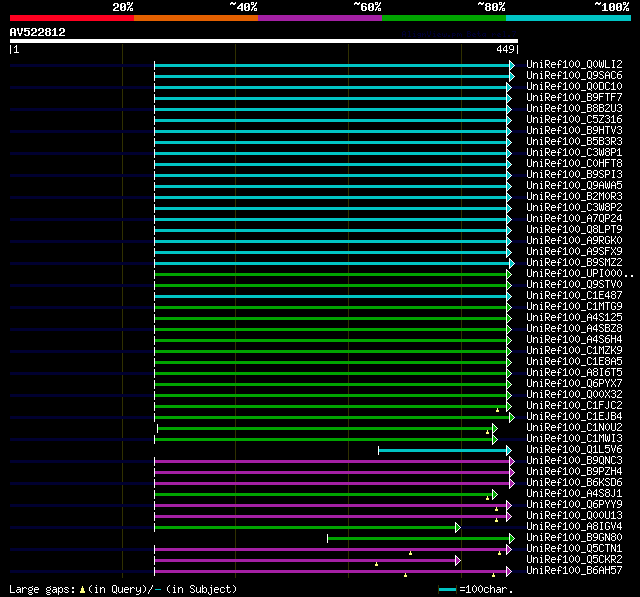
Task: Click the 'Large gaps' legend text
Action: pyautogui.click(x=42, y=590)
